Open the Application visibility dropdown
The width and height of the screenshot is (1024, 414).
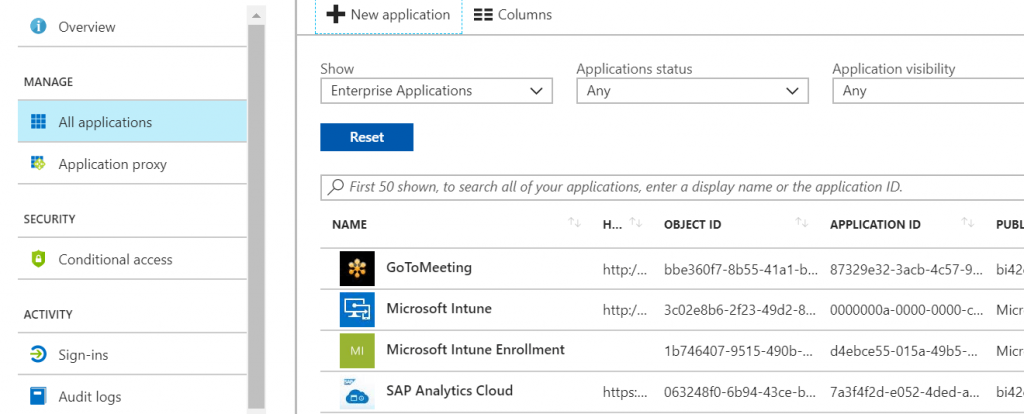coord(928,91)
